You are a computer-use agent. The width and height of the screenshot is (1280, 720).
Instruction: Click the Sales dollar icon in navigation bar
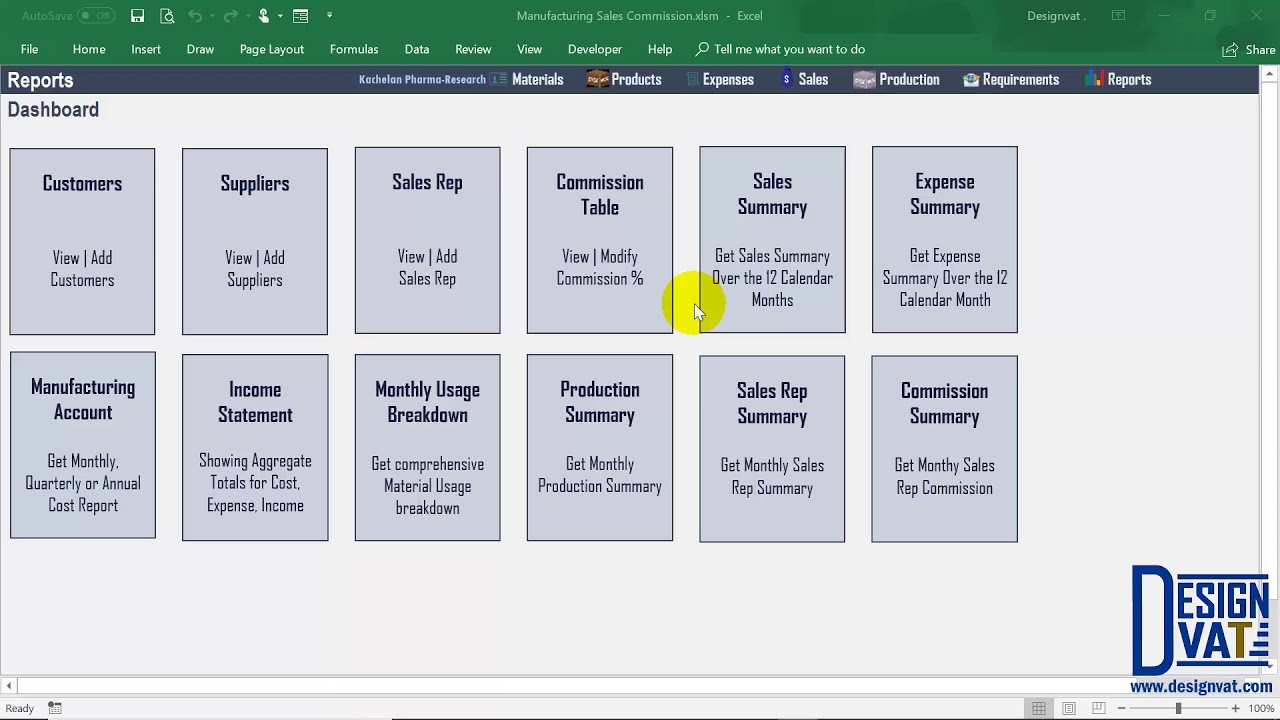click(x=787, y=79)
